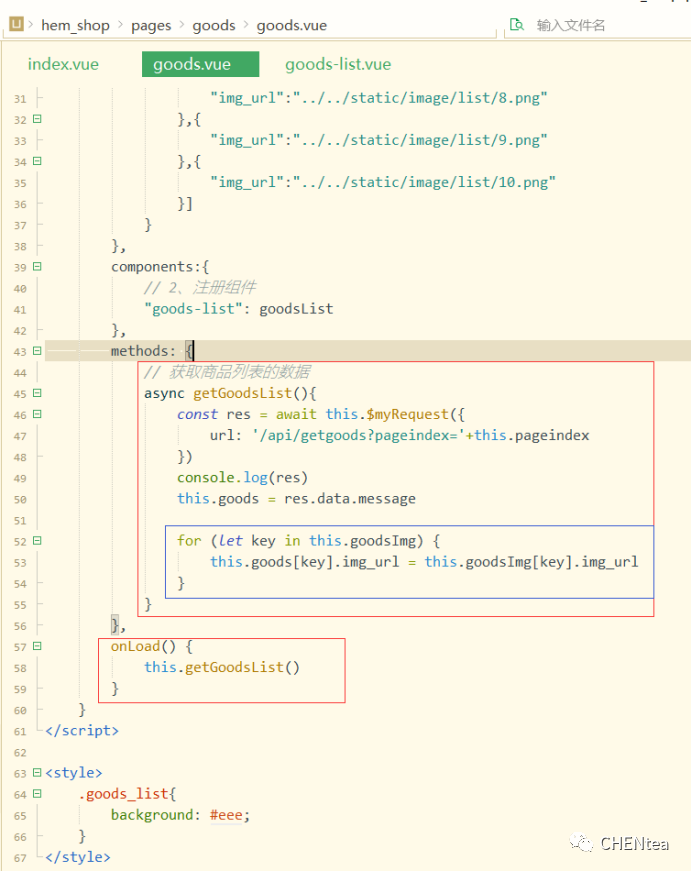Click the goodsList identifier on line 41
The height and width of the screenshot is (872, 692).
coord(296,309)
